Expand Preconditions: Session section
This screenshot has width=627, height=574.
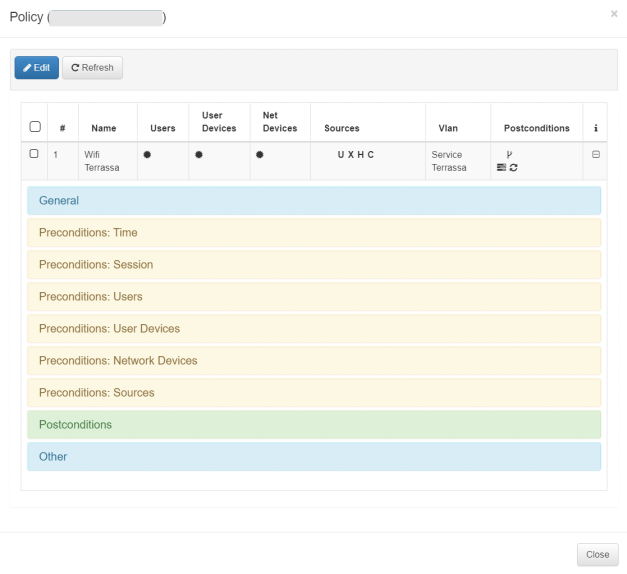(314, 264)
